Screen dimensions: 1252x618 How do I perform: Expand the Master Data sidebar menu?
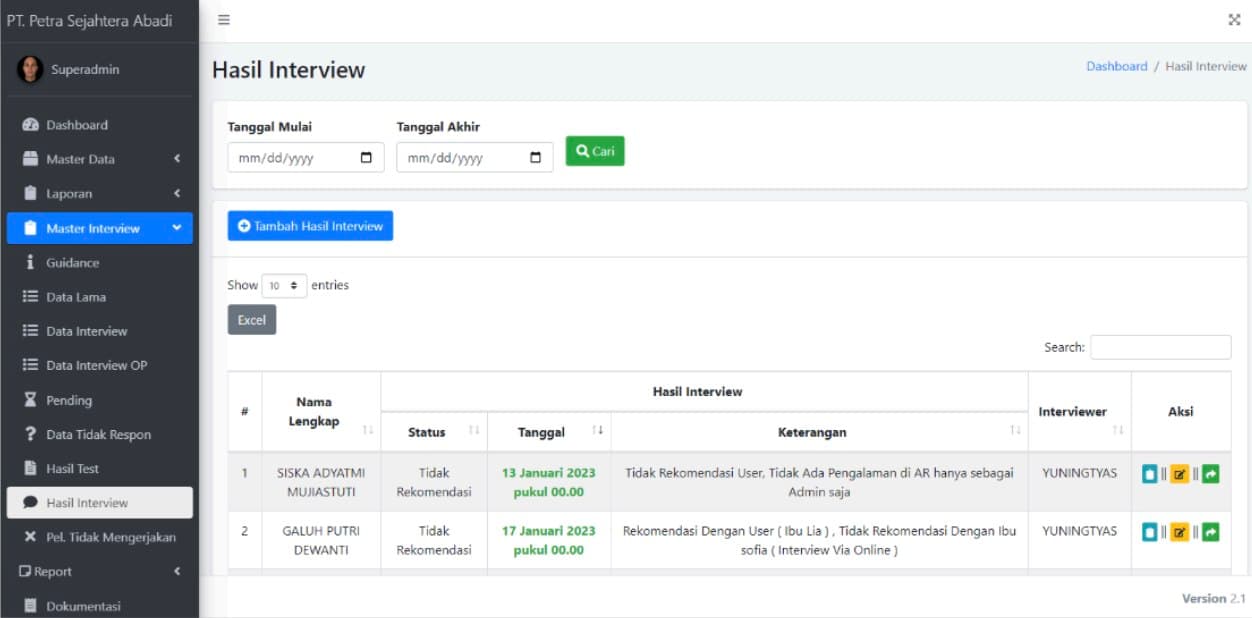[x=100, y=159]
